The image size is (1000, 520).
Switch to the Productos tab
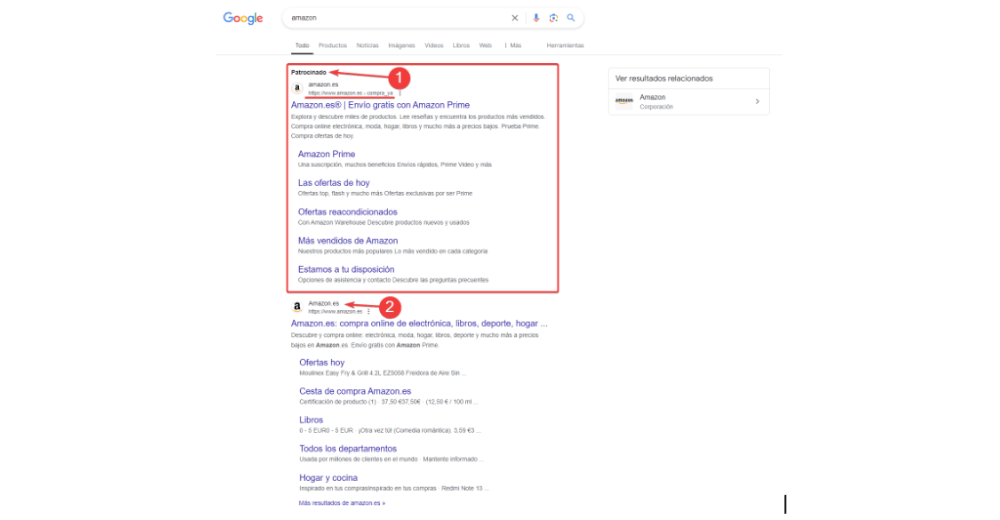click(x=333, y=46)
